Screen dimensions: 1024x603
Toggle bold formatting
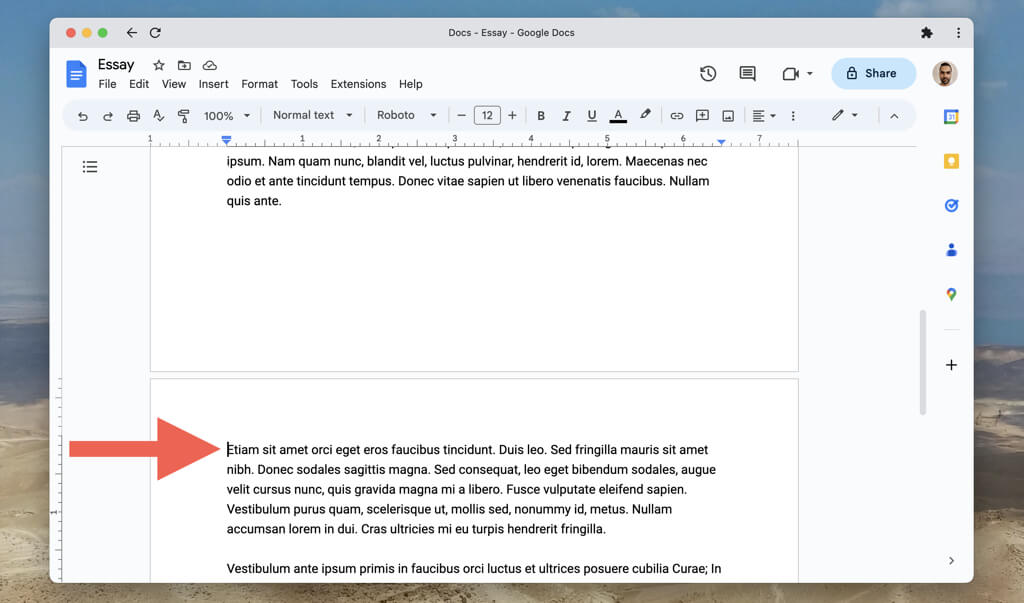tap(541, 116)
